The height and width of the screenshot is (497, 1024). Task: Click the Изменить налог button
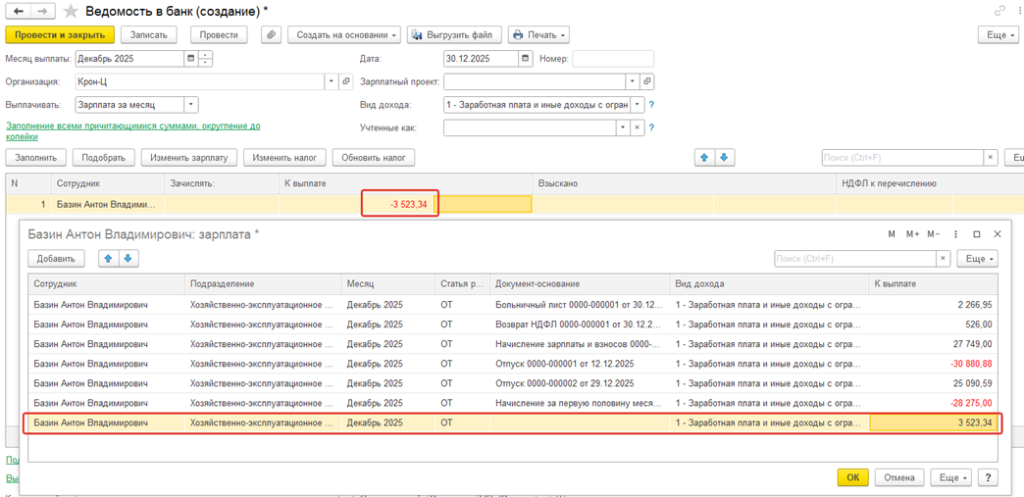click(x=285, y=157)
